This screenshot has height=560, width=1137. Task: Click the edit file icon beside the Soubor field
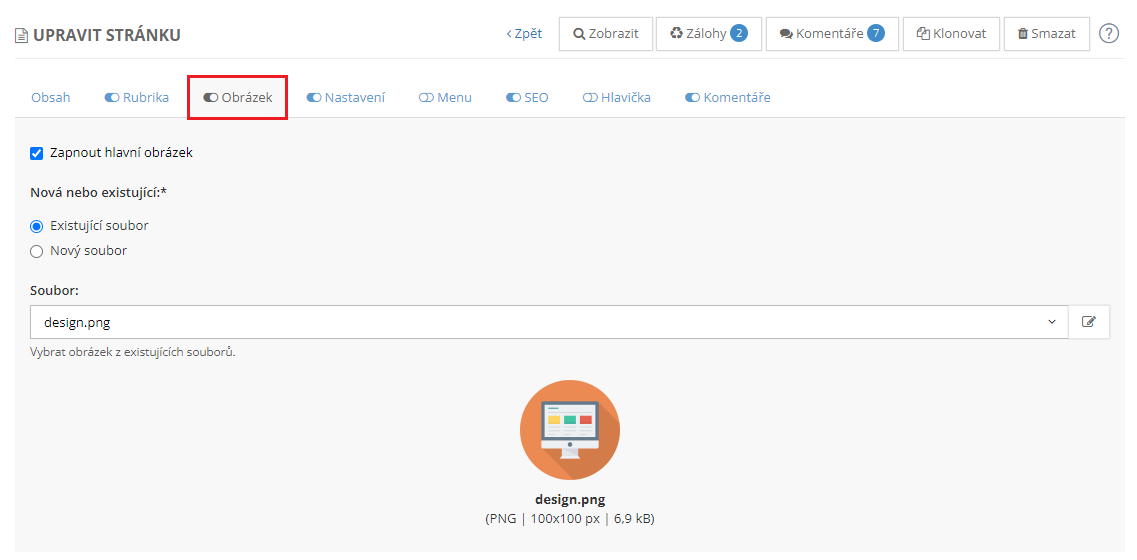pyautogui.click(x=1089, y=322)
